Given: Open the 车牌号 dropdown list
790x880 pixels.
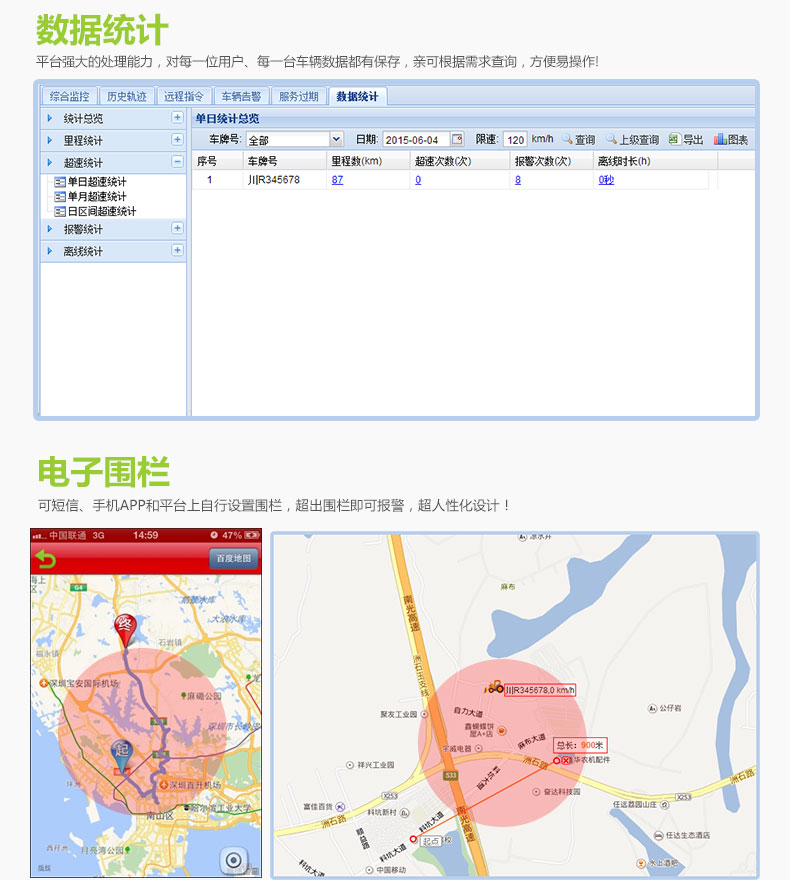Looking at the screenshot, I should (x=336, y=140).
